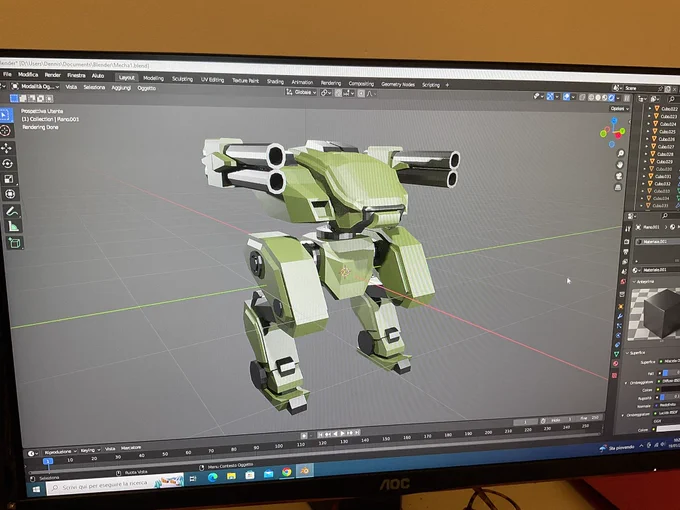Image resolution: width=680 pixels, height=510 pixels.
Task: Open the Options dropdown in viewport
Action: pos(619,108)
